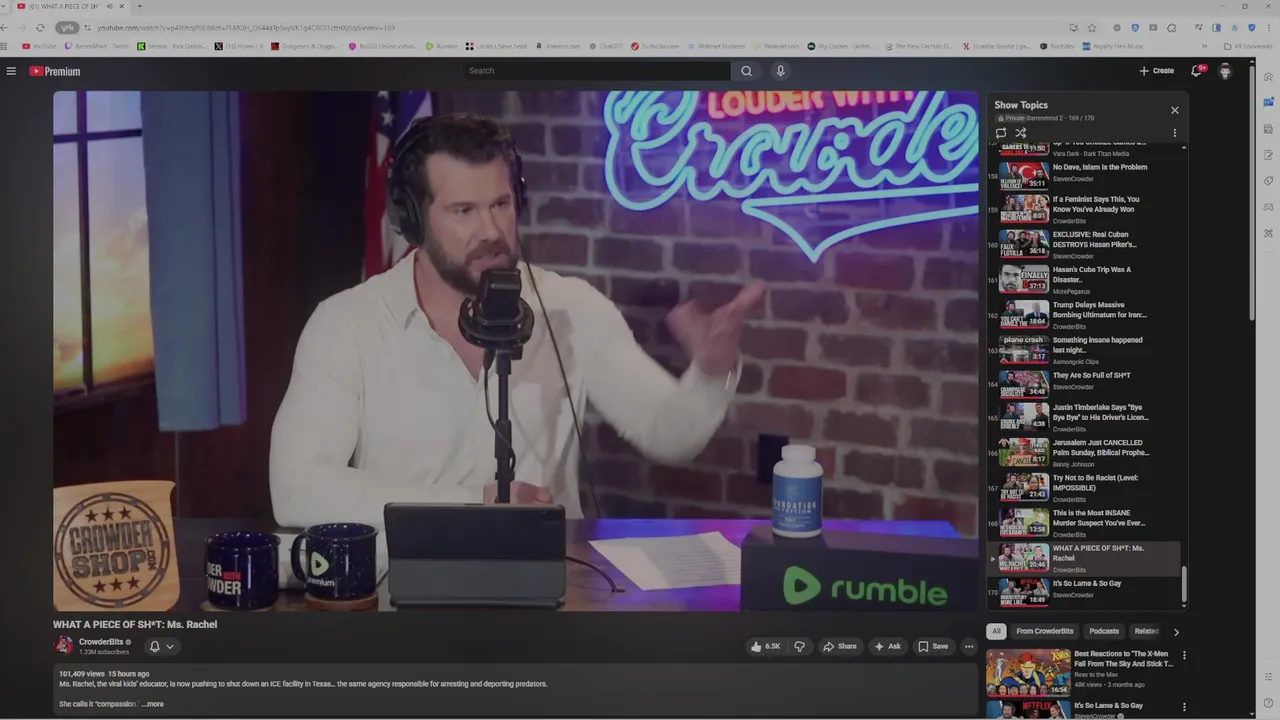Save video to a playlist
Screen dimensions: 1280x720
pyautogui.click(x=933, y=646)
